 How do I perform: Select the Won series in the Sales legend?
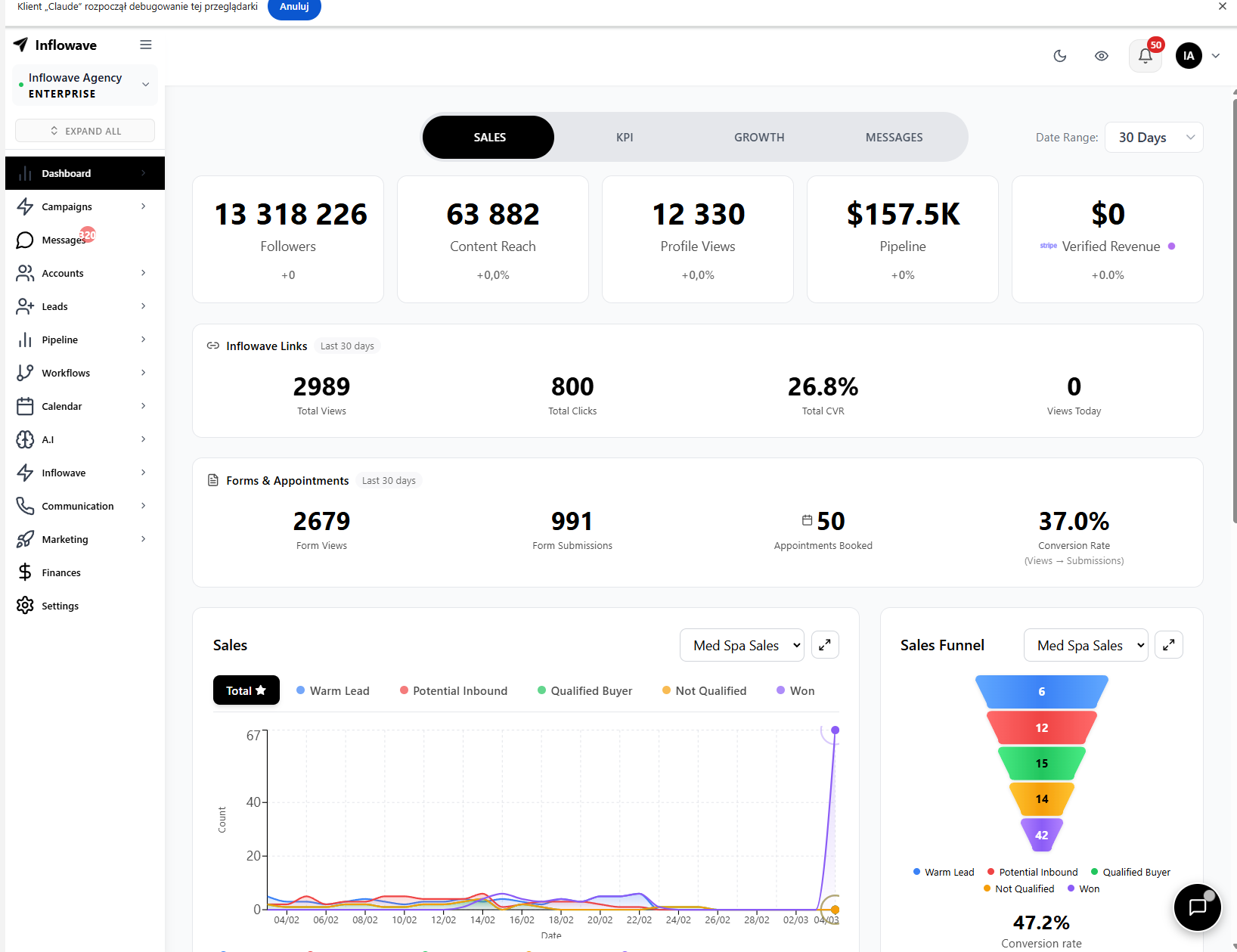point(795,690)
